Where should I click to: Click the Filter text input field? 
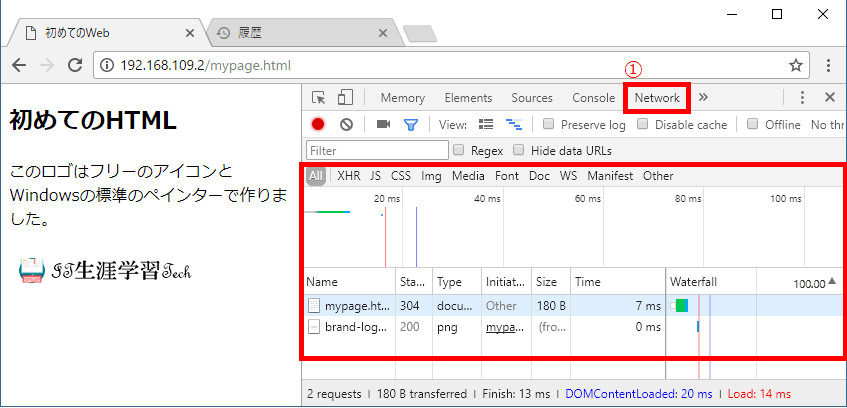(x=377, y=150)
